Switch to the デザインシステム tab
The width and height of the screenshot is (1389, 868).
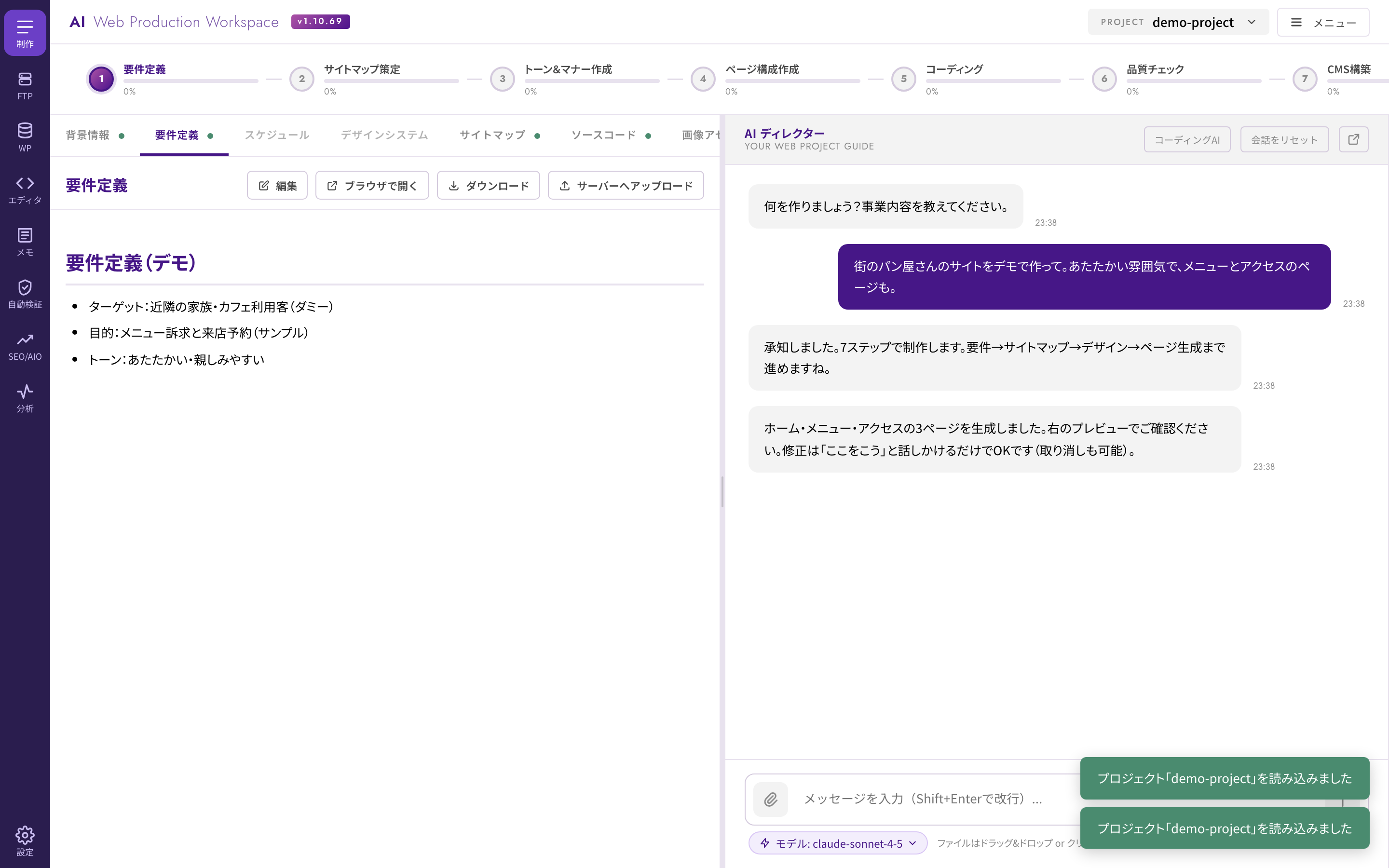click(384, 136)
